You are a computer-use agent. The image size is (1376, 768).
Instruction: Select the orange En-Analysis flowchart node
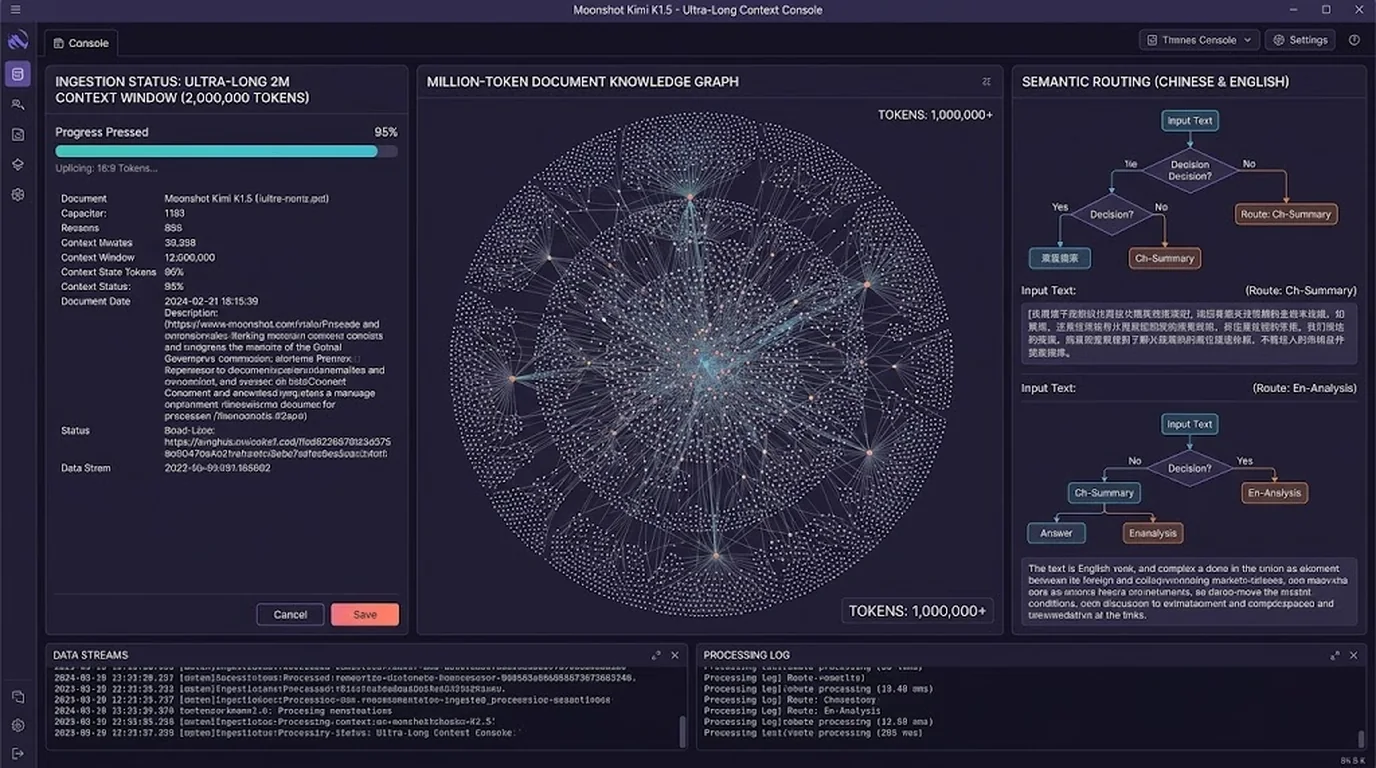[1274, 492]
